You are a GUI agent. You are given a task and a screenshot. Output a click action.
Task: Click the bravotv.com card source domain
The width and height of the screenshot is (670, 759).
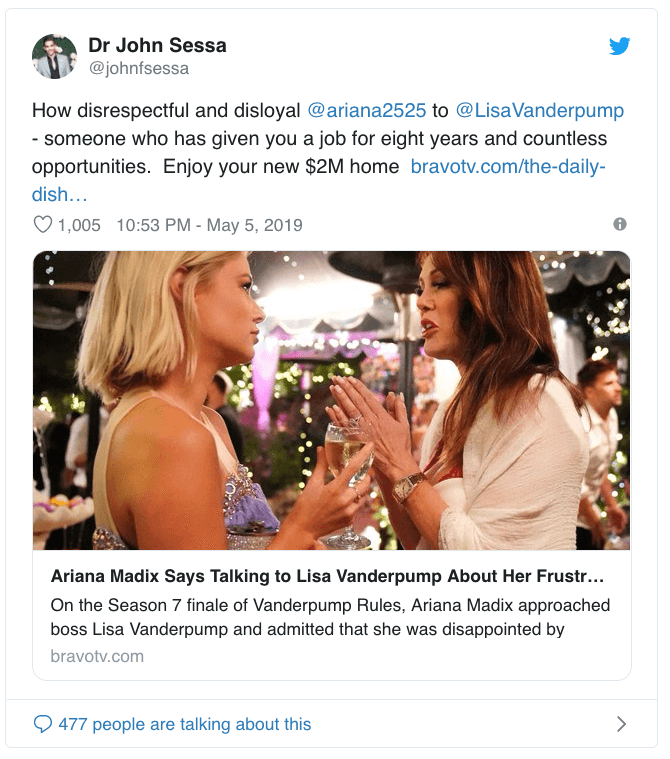click(x=97, y=656)
